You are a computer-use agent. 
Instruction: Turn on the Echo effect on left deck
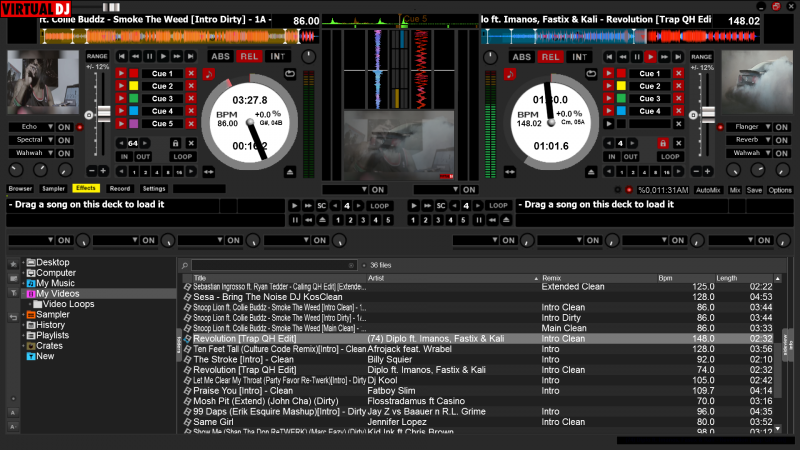pyautogui.click(x=64, y=127)
